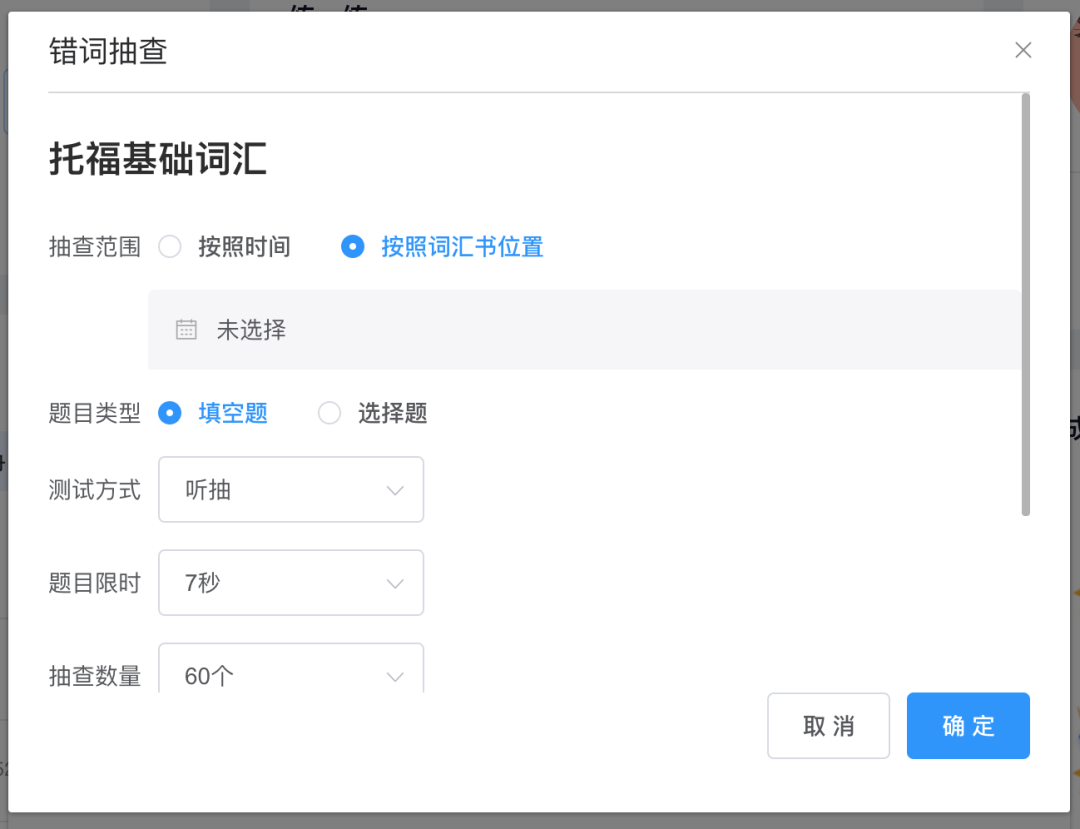
Task: Open the 听抽 test mode selector
Action: click(x=291, y=490)
